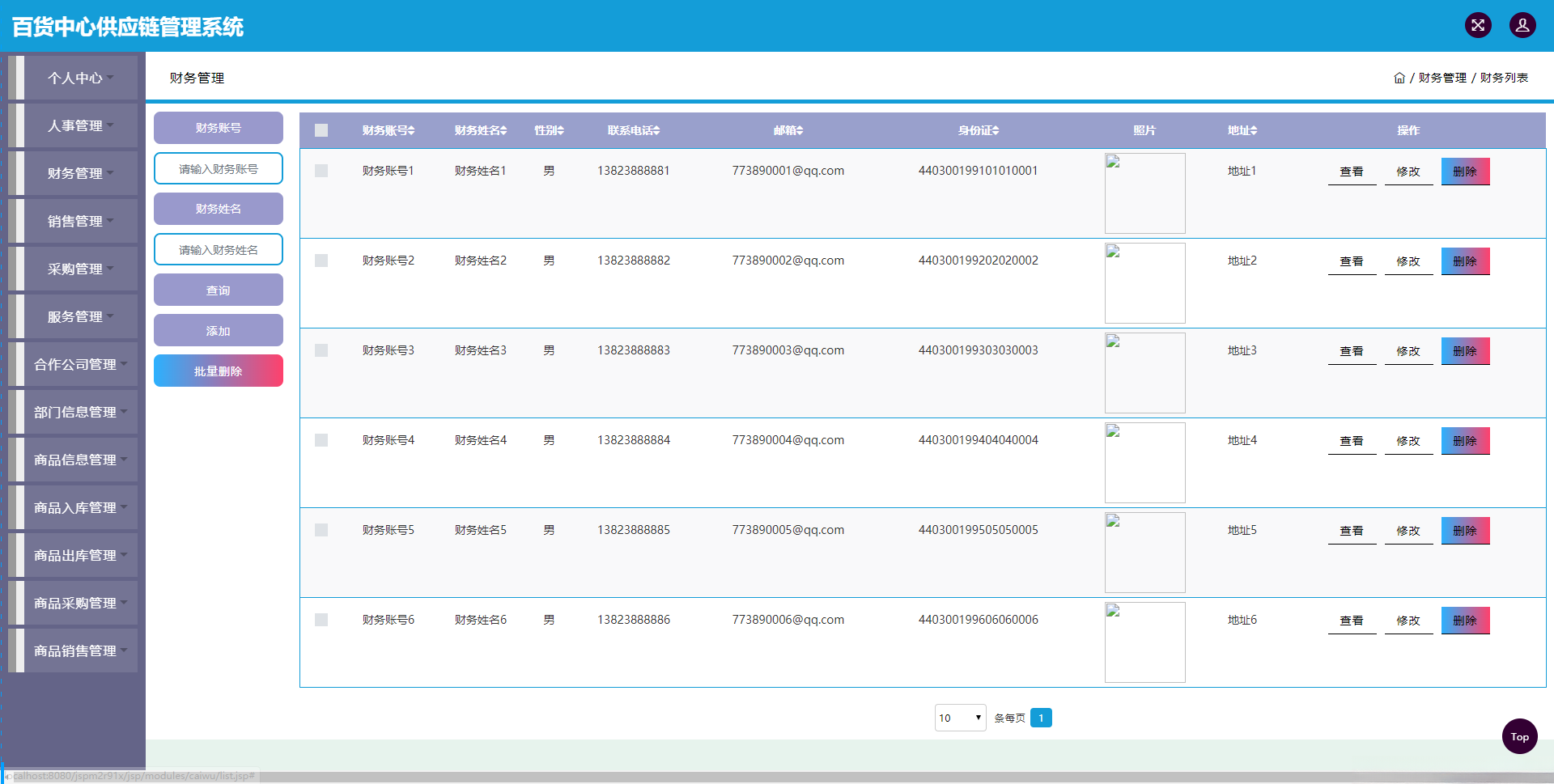The width and height of the screenshot is (1554, 784).
Task: Click the 地址6 address cell
Action: coord(1242,620)
